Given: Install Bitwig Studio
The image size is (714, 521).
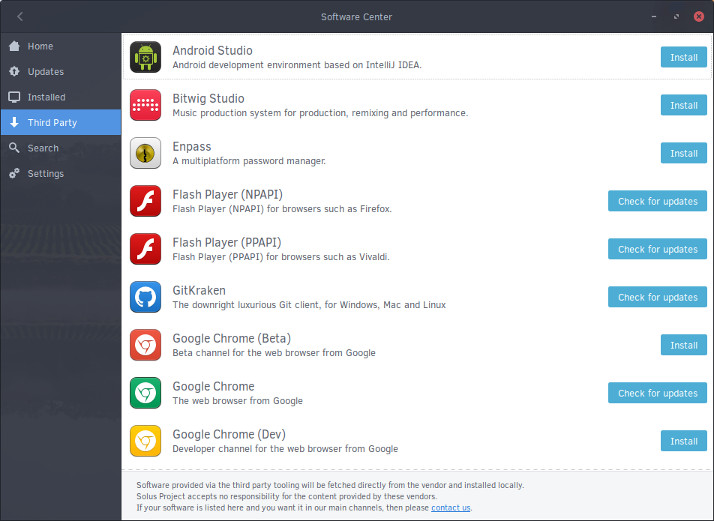Looking at the screenshot, I should point(683,105).
